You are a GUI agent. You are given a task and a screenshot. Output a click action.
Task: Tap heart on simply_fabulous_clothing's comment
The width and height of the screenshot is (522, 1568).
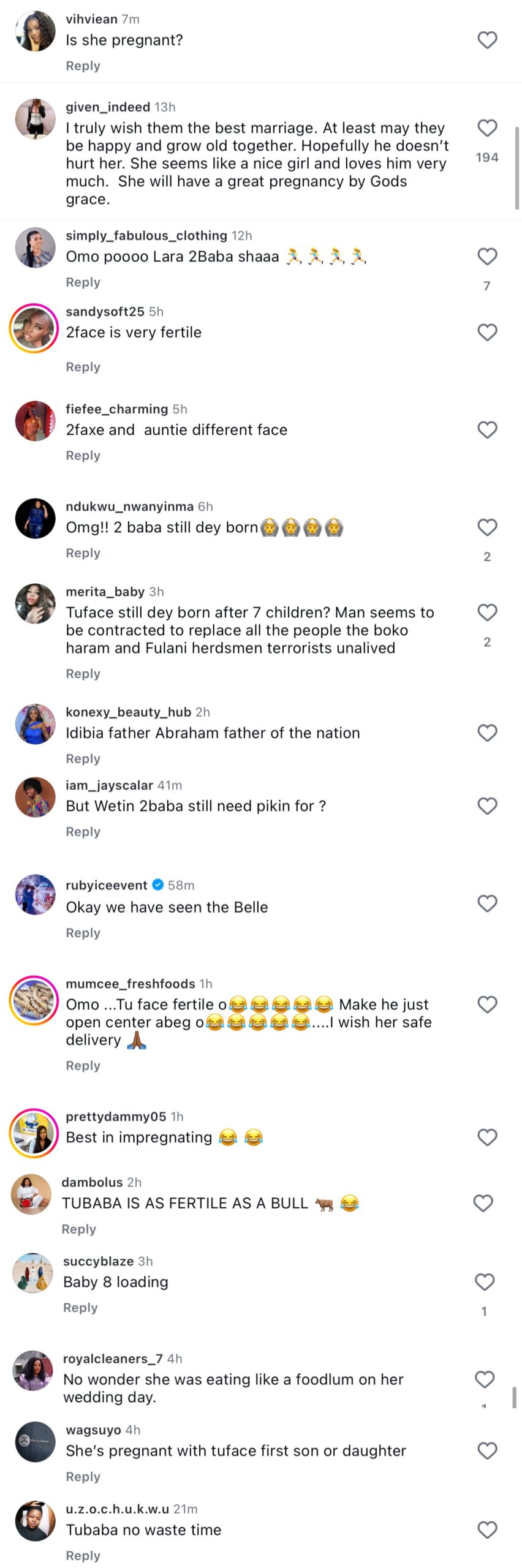[x=487, y=257]
